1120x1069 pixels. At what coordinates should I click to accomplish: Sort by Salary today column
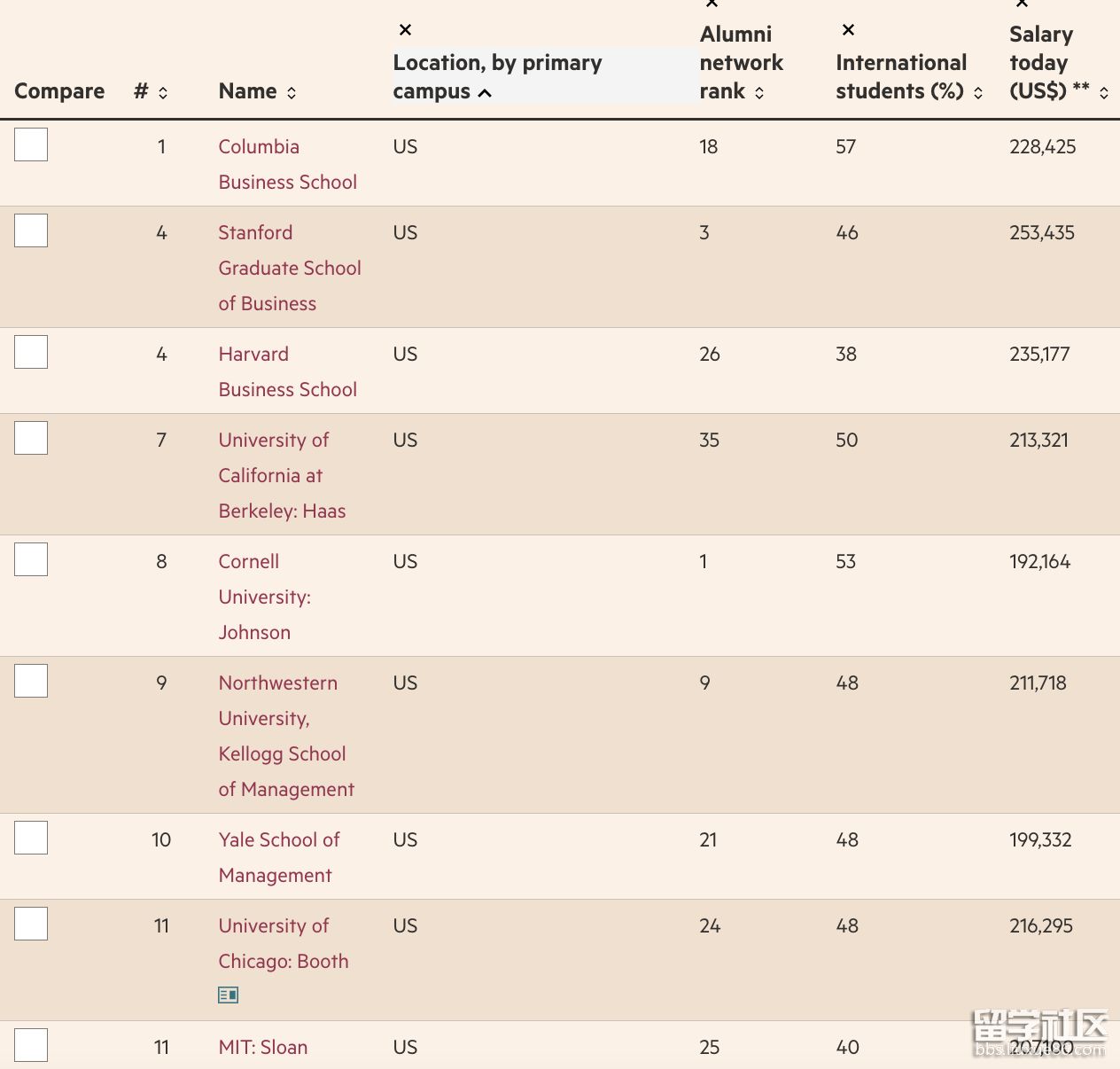click(1104, 92)
